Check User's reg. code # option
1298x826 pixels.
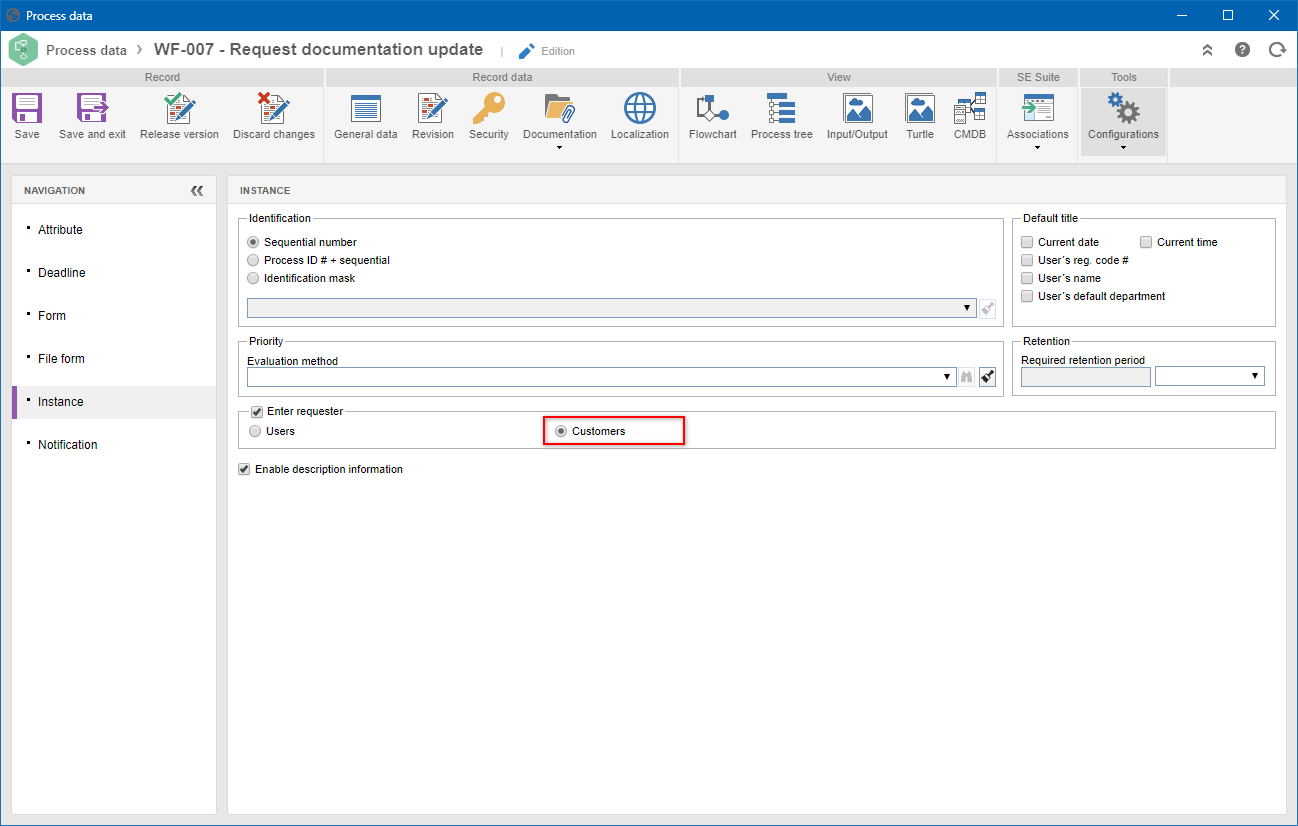point(1027,260)
